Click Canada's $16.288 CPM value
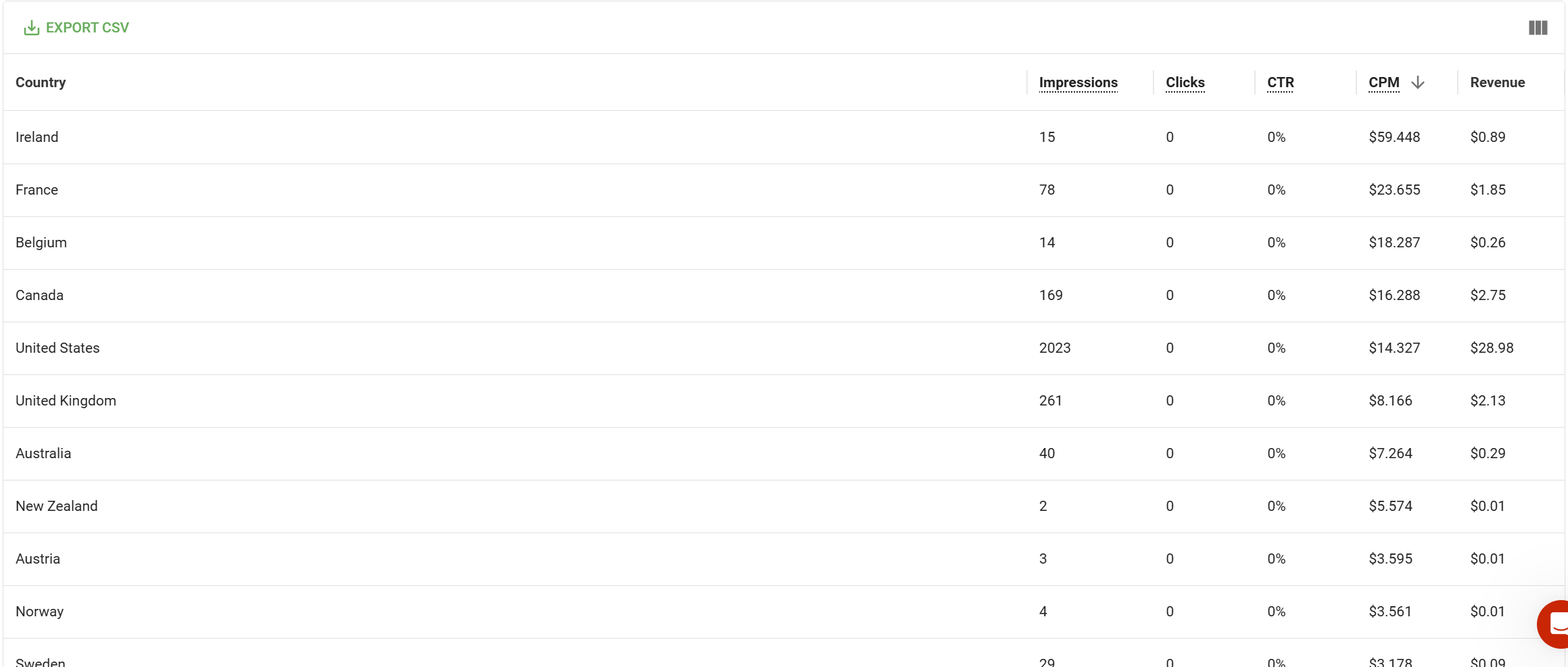Image resolution: width=1568 pixels, height=667 pixels. [1394, 295]
